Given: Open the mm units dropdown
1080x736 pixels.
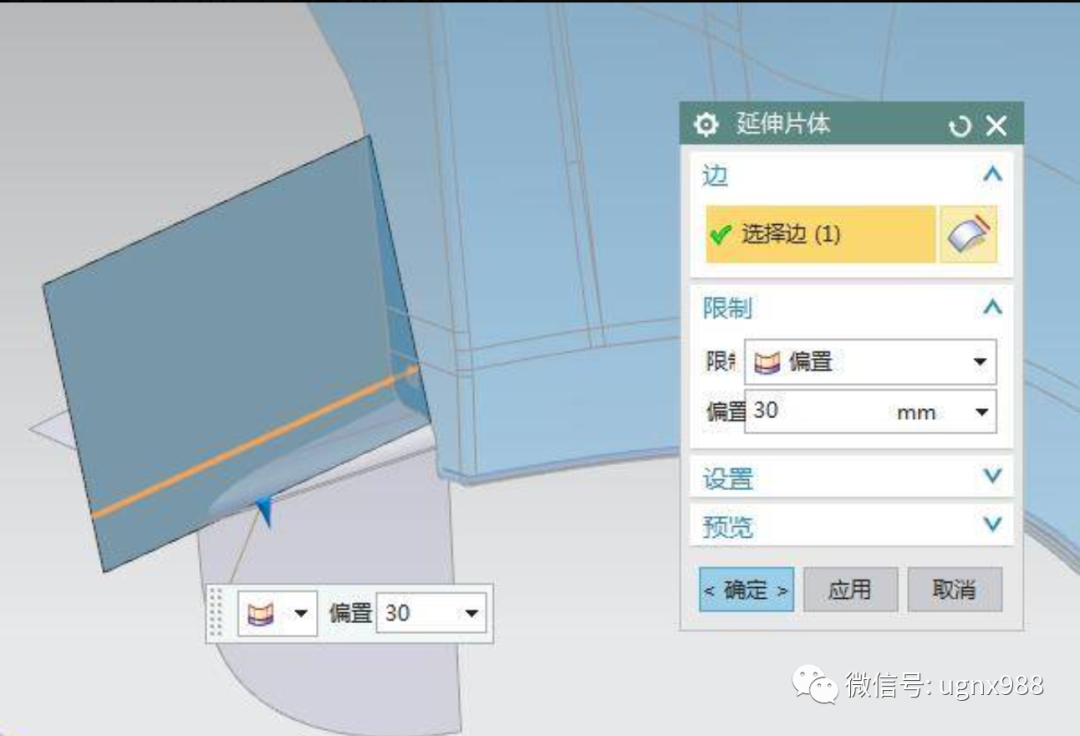Looking at the screenshot, I should pos(980,411).
